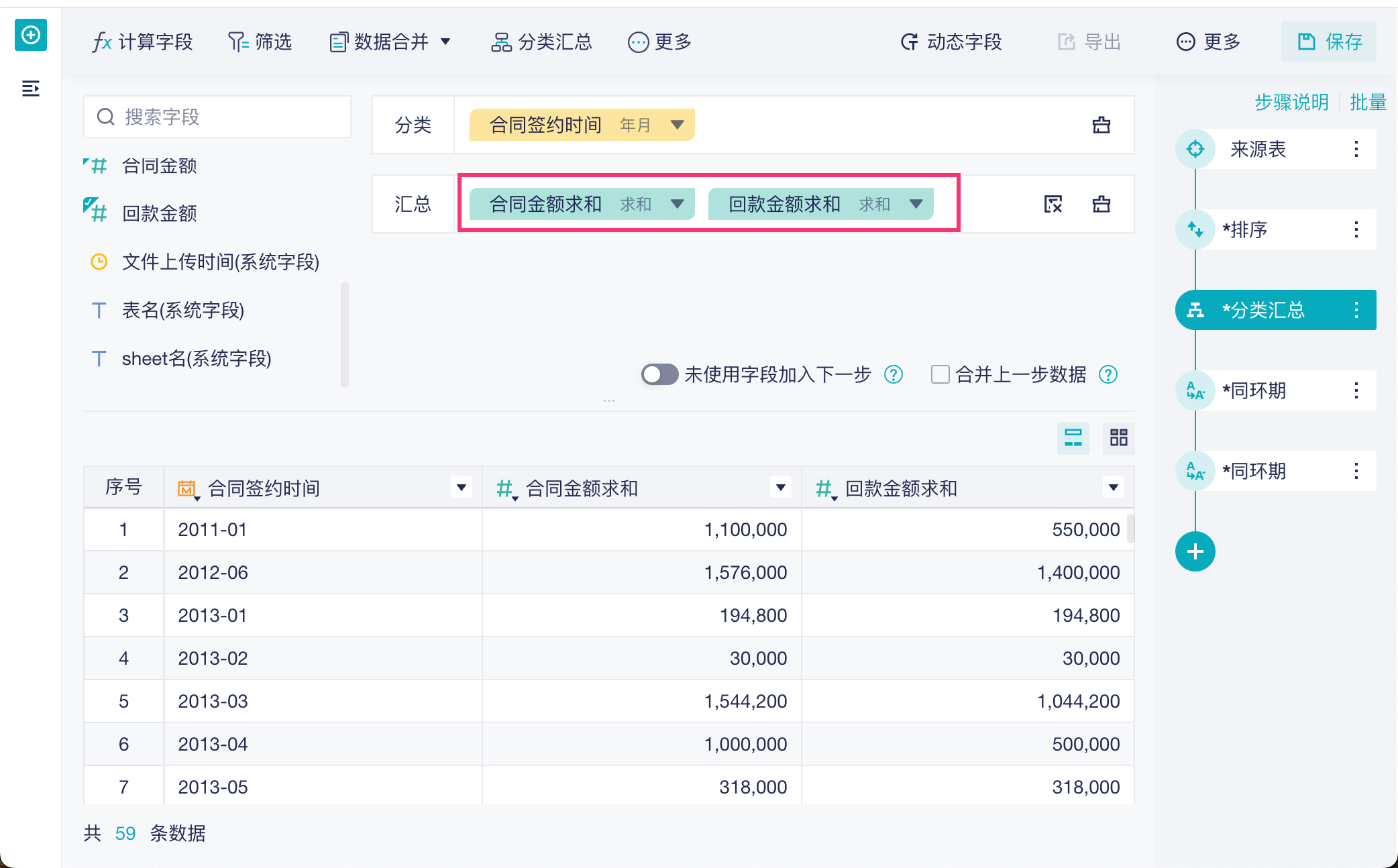The width and height of the screenshot is (1398, 868).
Task: Click the clear icon in the 分类 row
Action: click(x=1101, y=125)
